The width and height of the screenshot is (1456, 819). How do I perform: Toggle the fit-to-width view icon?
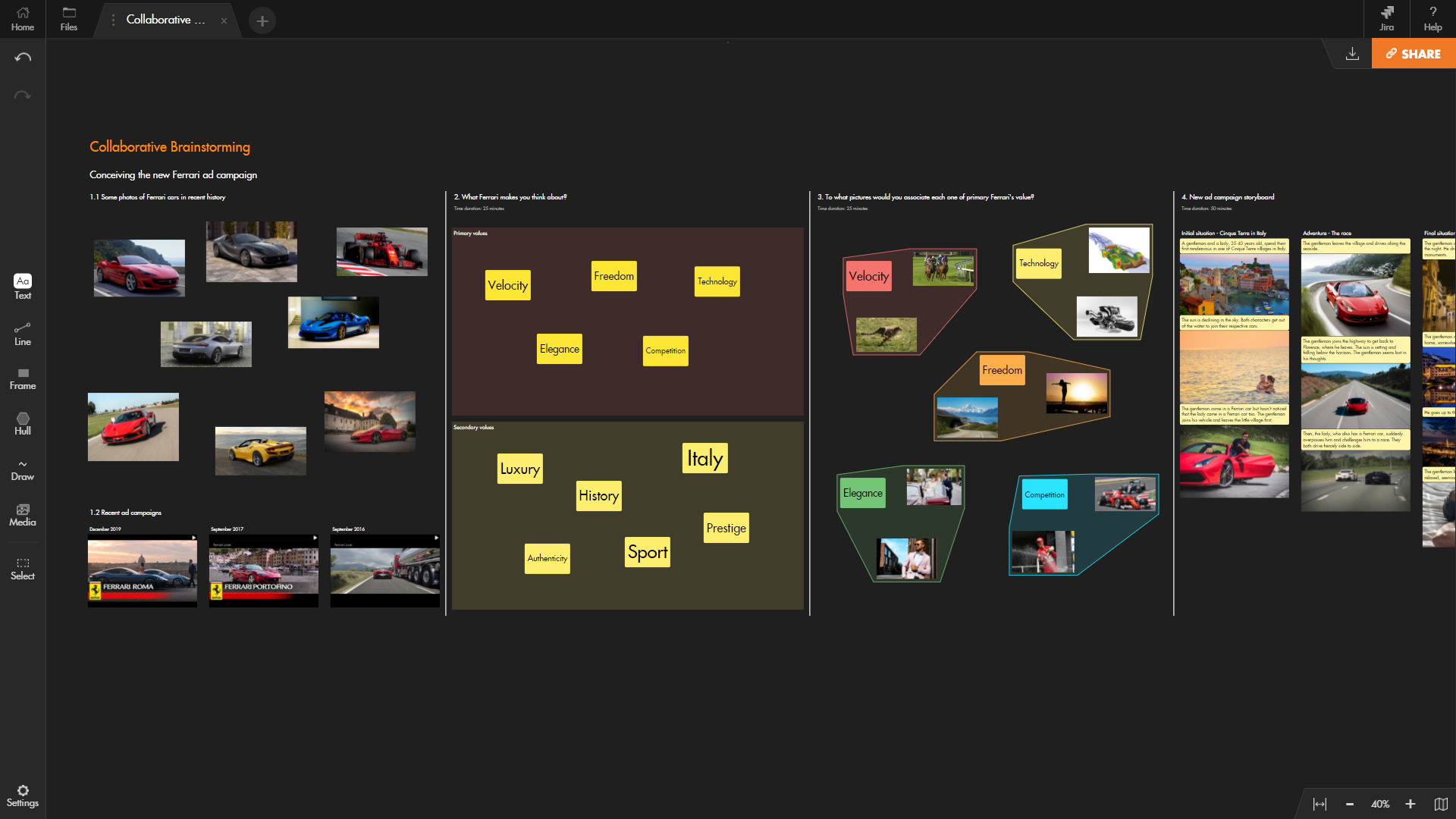(1319, 804)
